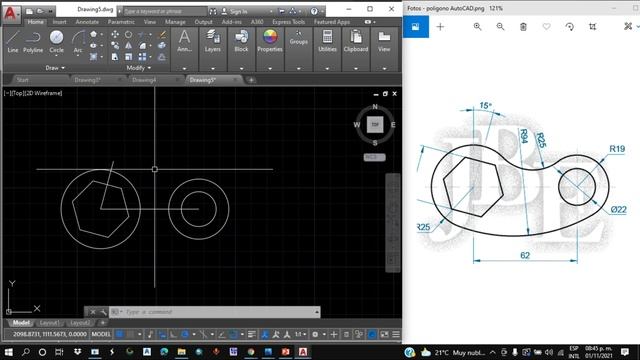Toggle Ortho mode in the status bar
This screenshot has height=360, width=640.
(x=173, y=334)
